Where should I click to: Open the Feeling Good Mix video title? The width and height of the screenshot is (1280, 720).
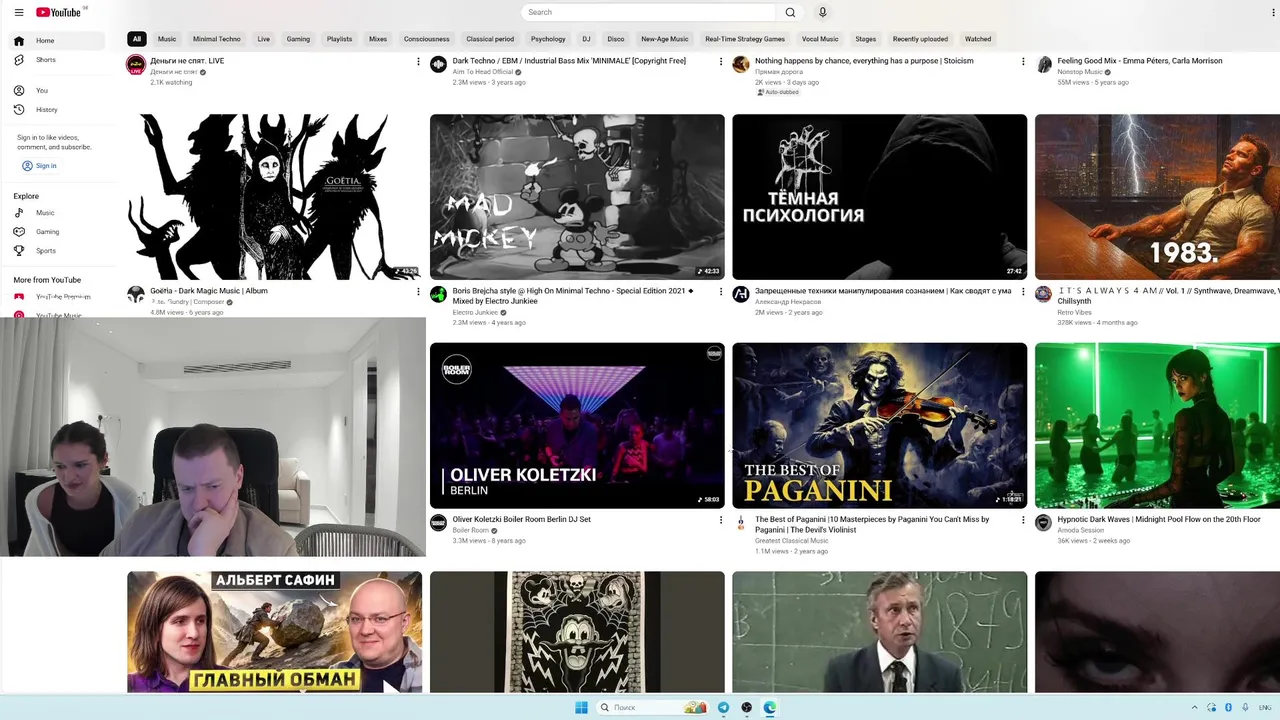click(1140, 61)
